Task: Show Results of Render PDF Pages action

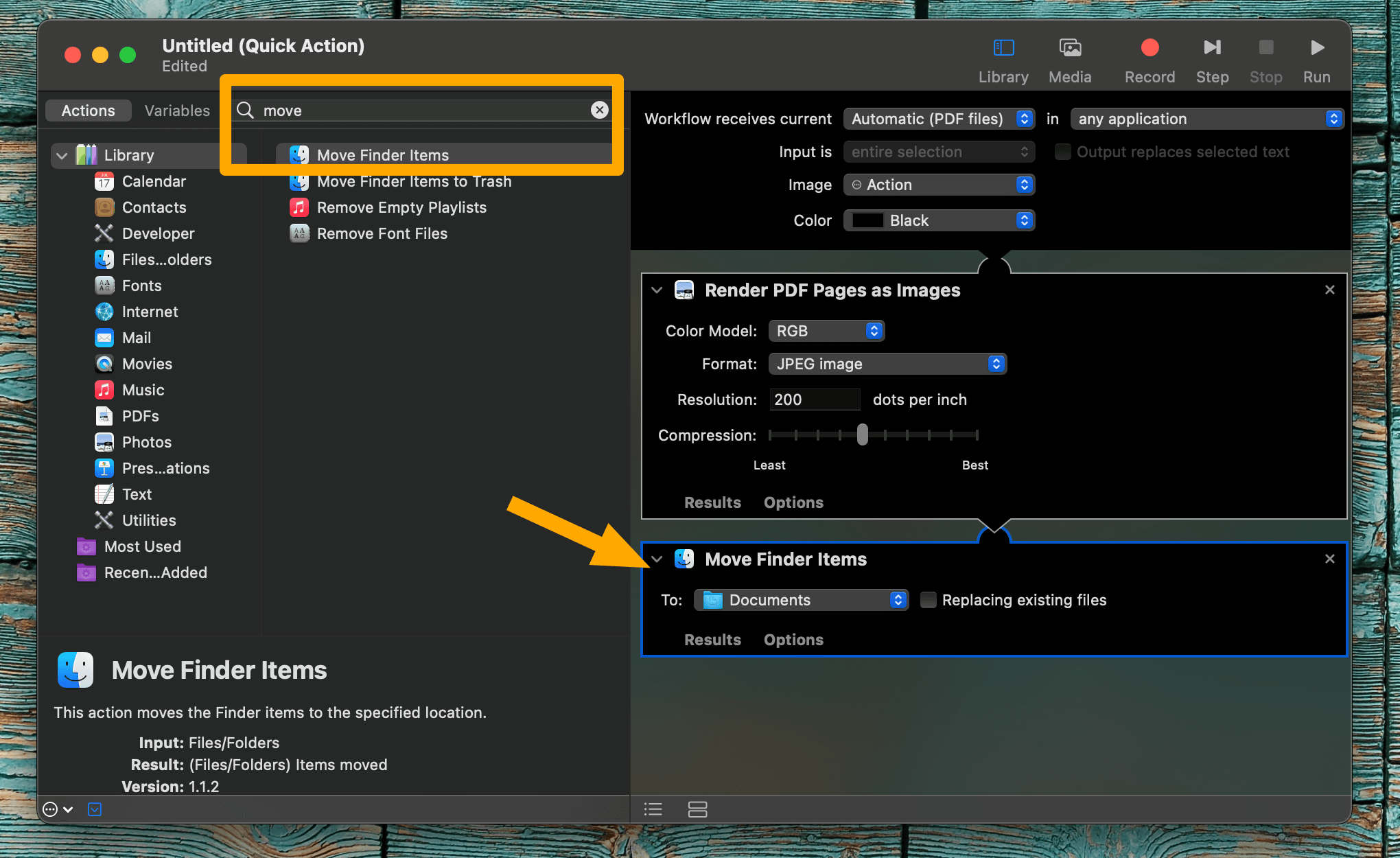Action: tap(712, 502)
